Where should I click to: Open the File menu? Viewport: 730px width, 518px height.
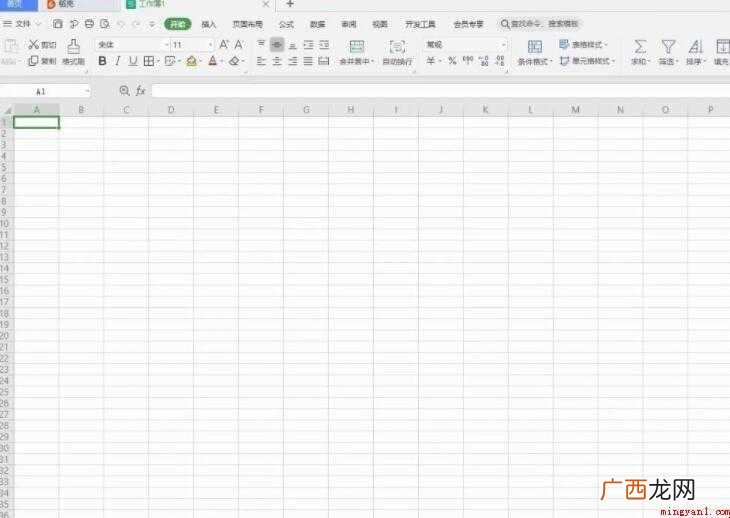pyautogui.click(x=22, y=24)
